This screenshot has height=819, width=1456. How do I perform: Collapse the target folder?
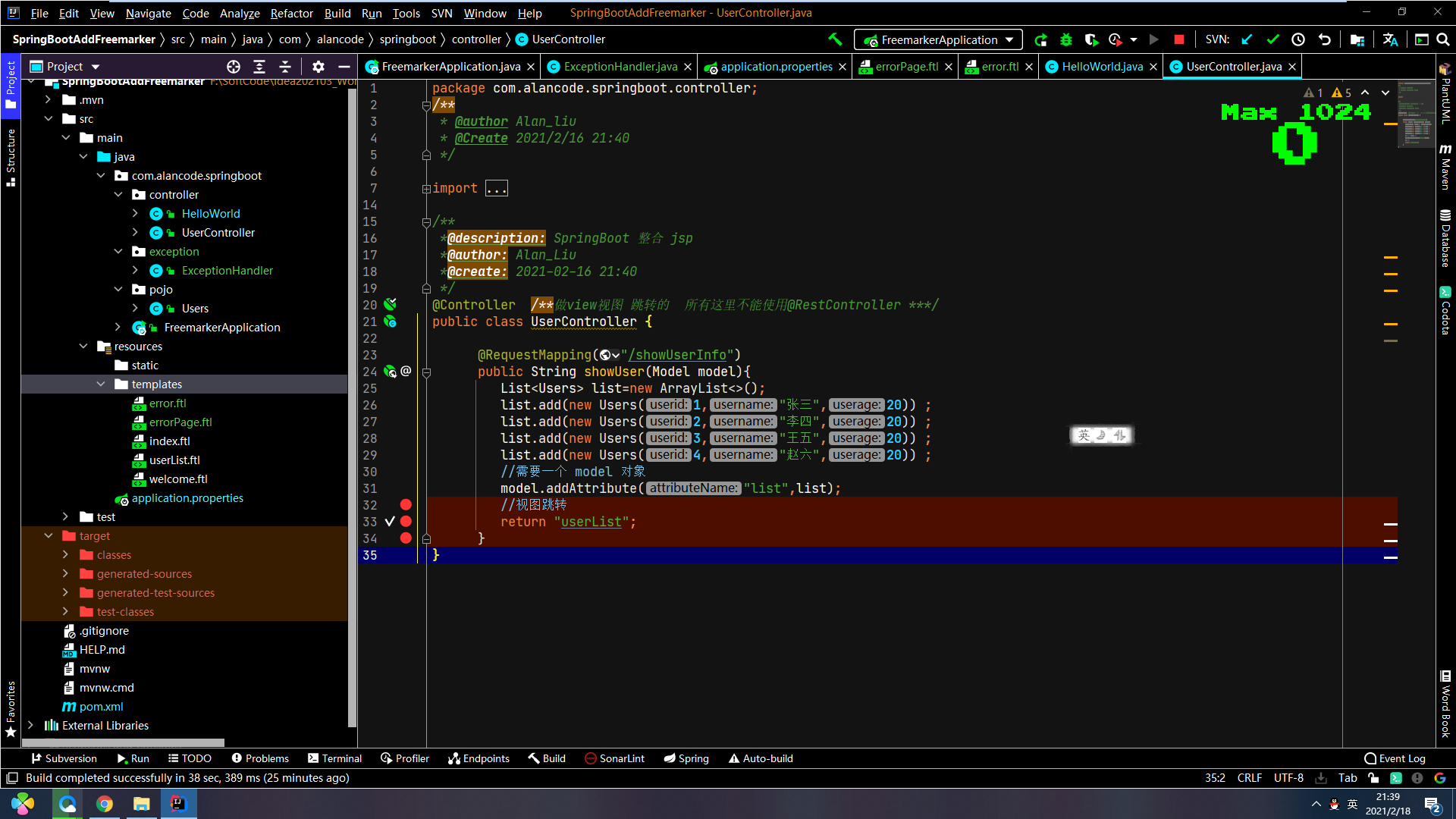[x=49, y=536]
